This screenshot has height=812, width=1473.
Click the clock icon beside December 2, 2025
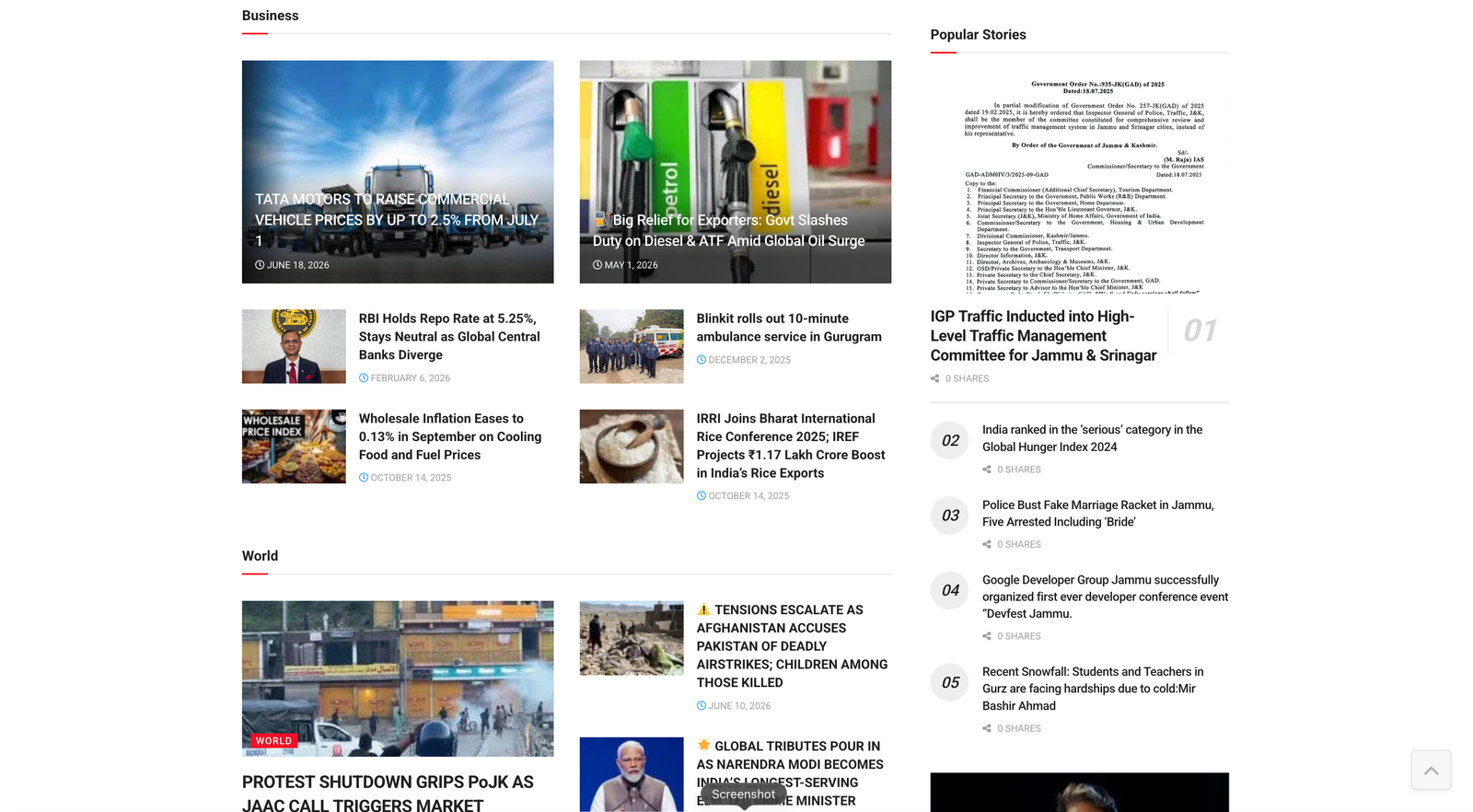pos(702,360)
